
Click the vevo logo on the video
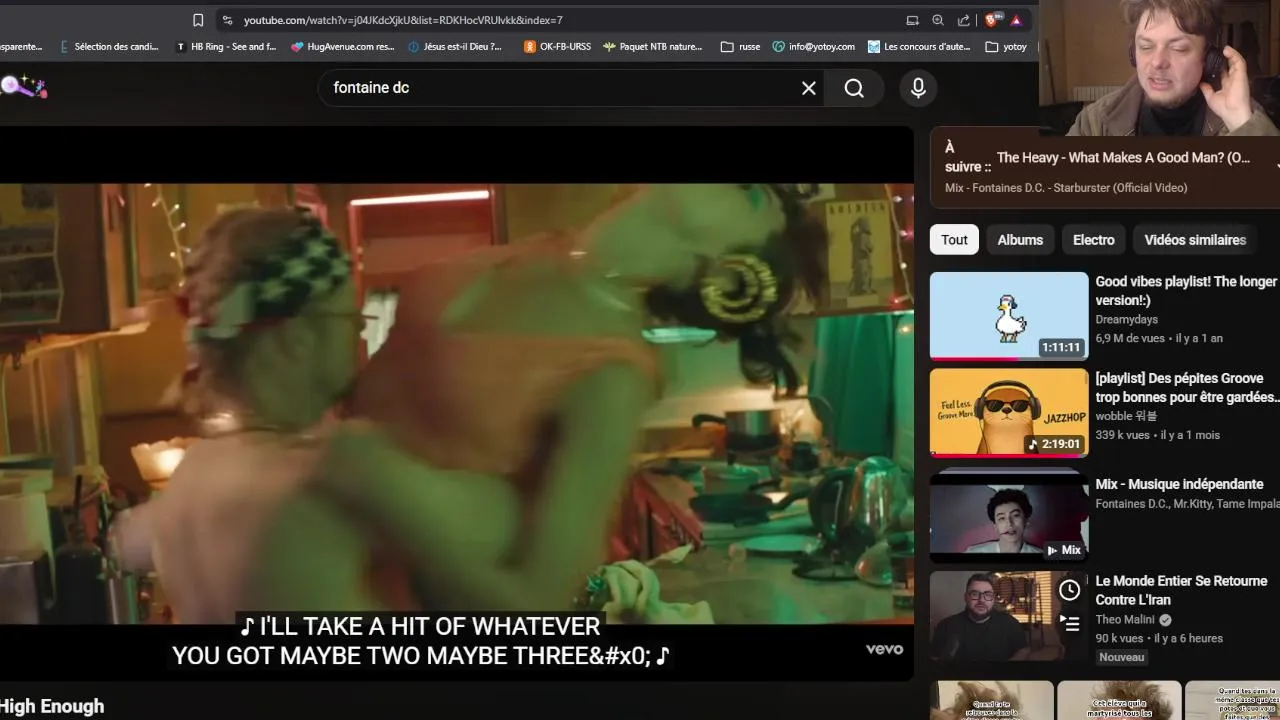click(x=884, y=649)
